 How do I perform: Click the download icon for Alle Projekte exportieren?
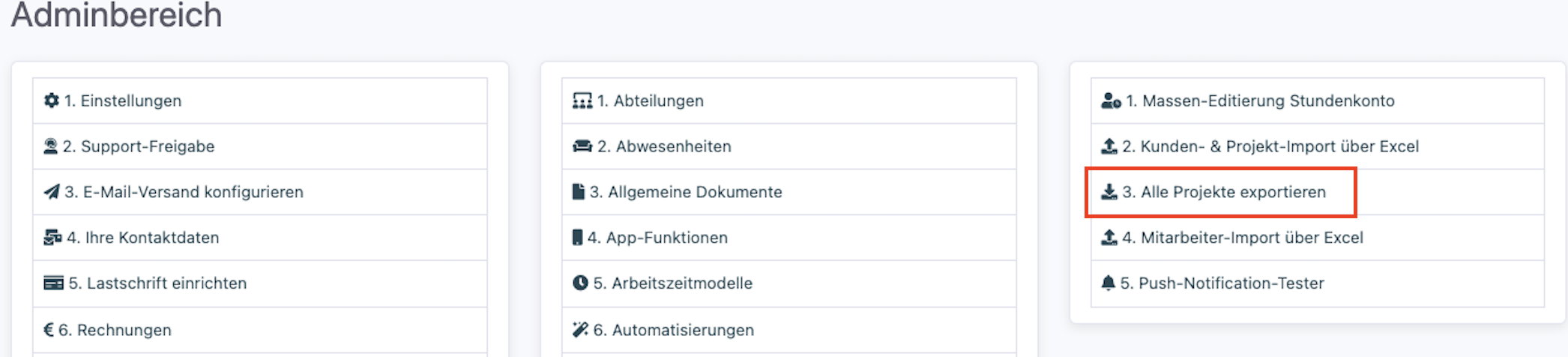(x=1109, y=192)
